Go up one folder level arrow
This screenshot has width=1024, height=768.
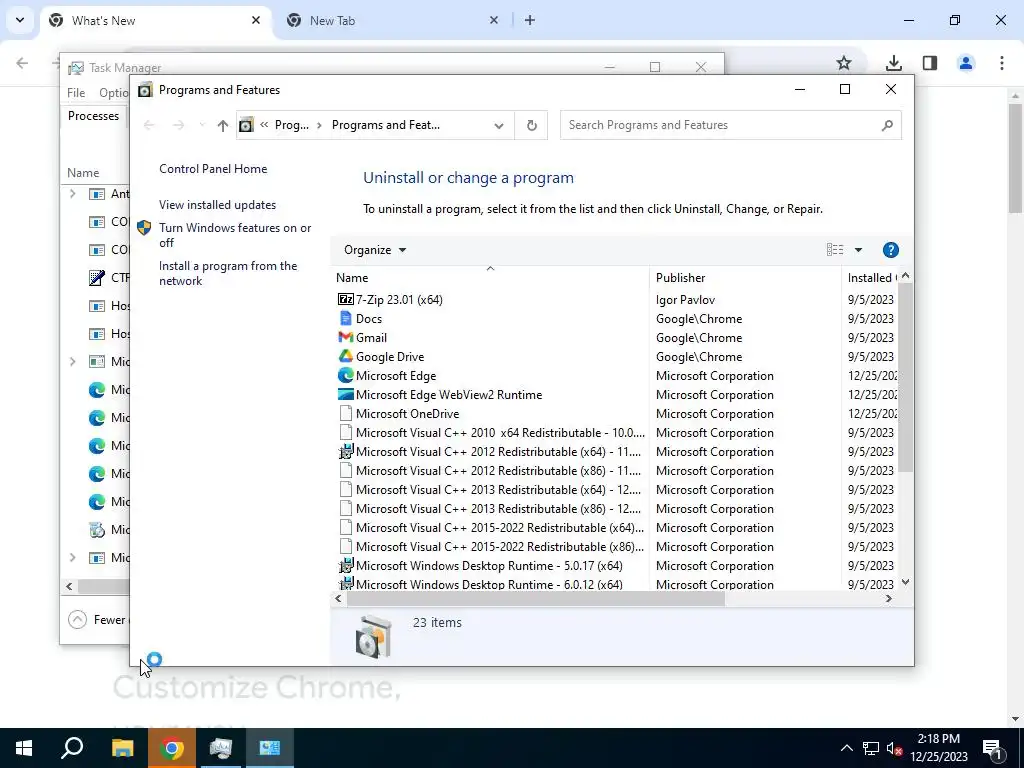(223, 125)
